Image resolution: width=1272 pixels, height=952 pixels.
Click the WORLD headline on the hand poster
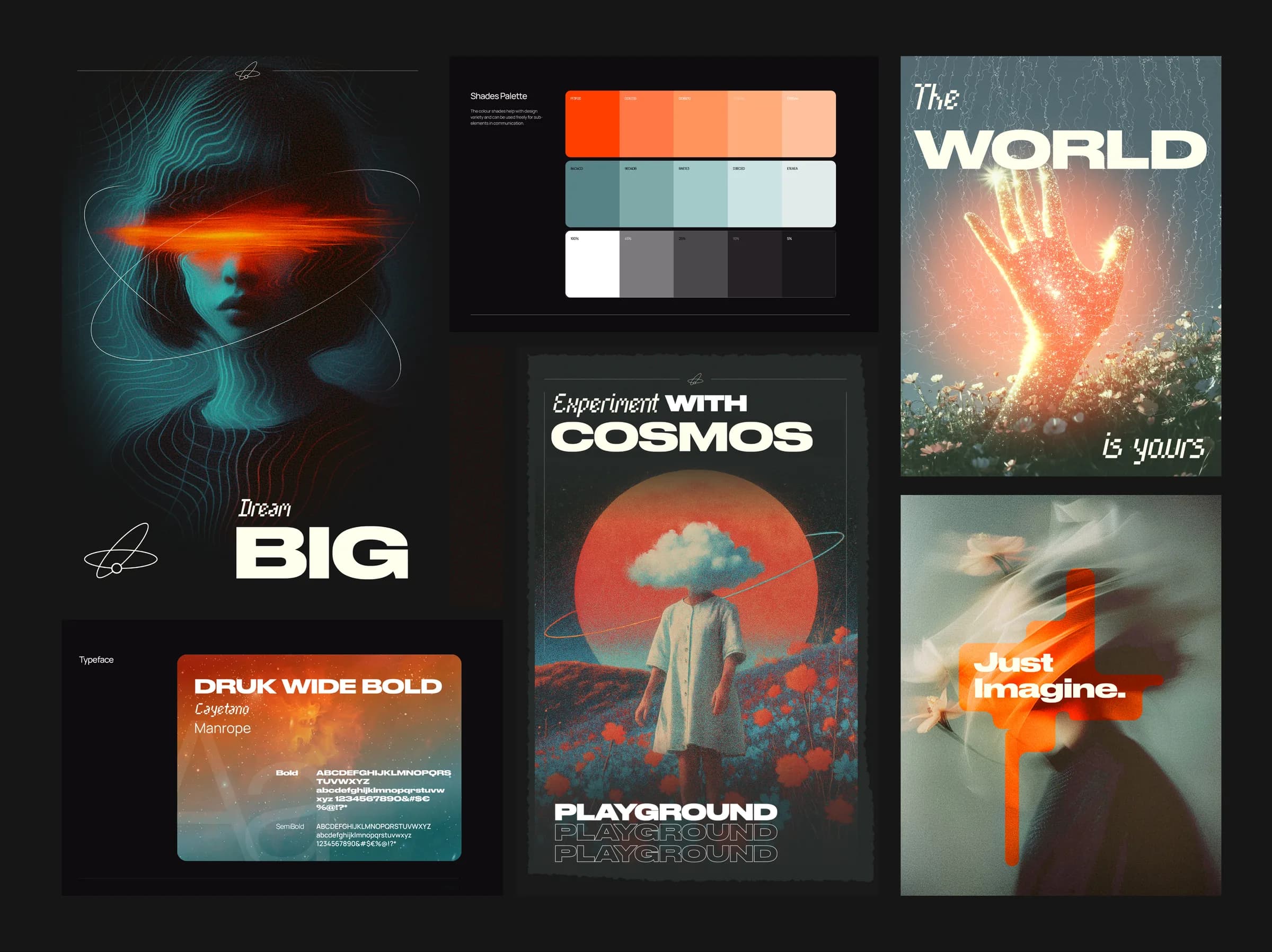[x=1061, y=149]
